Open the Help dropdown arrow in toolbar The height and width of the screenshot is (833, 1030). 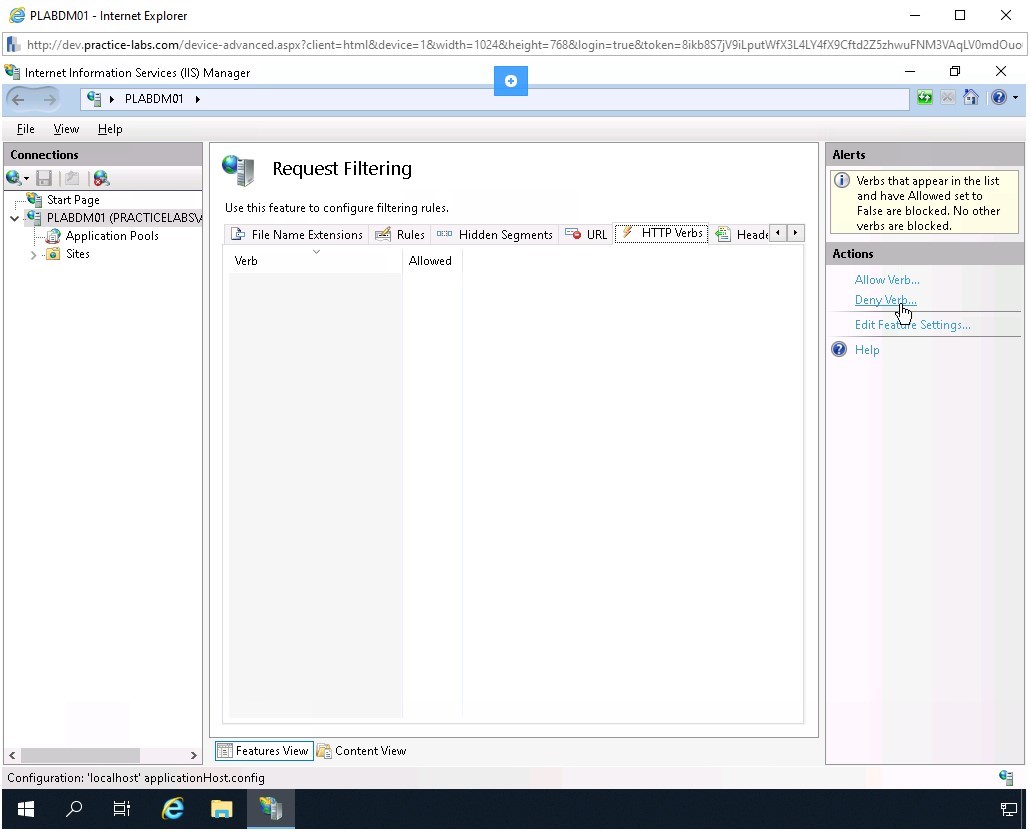[x=1016, y=97]
